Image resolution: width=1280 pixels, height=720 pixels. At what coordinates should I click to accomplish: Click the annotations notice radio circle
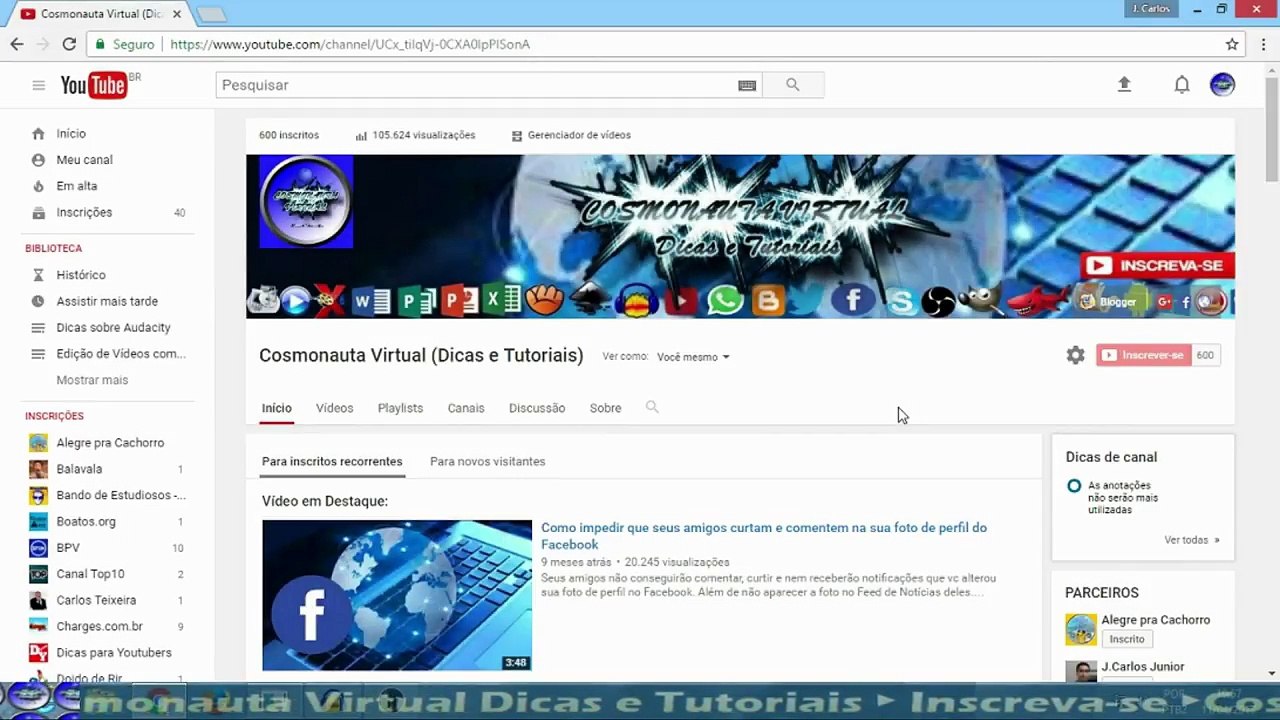(x=1074, y=486)
